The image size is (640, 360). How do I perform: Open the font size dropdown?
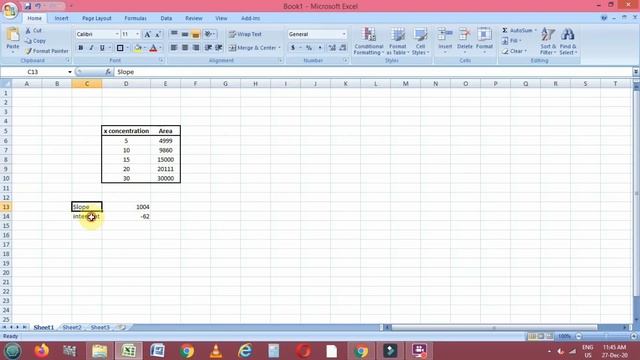138,34
